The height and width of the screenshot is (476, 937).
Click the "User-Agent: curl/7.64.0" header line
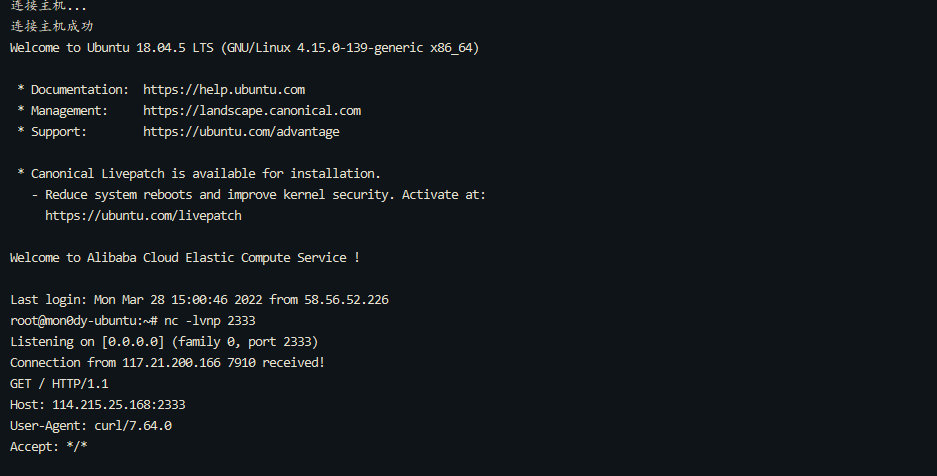pyautogui.click(x=90, y=426)
